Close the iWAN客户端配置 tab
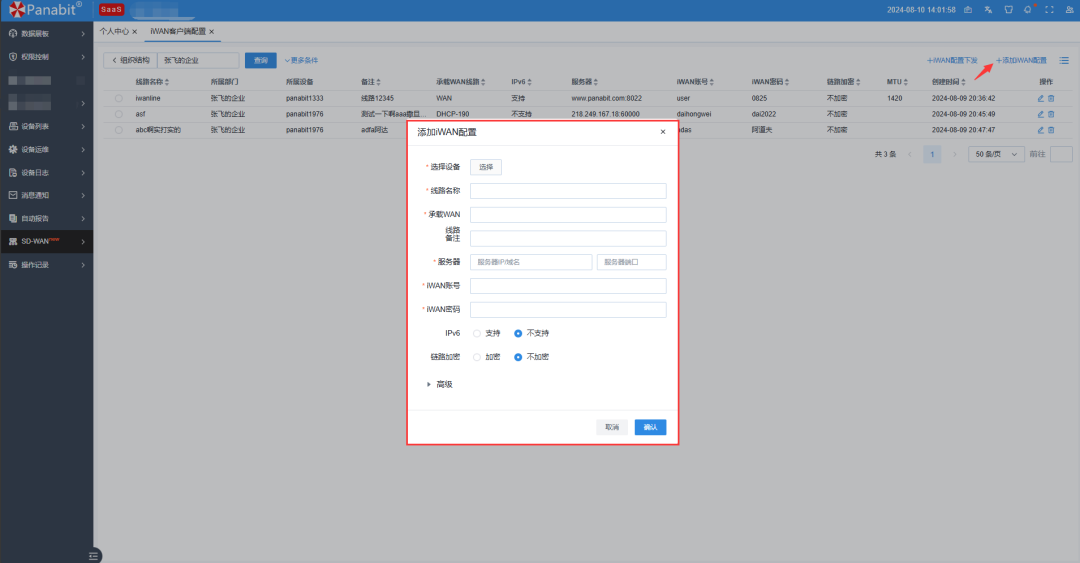The image size is (1080, 563). [x=211, y=32]
